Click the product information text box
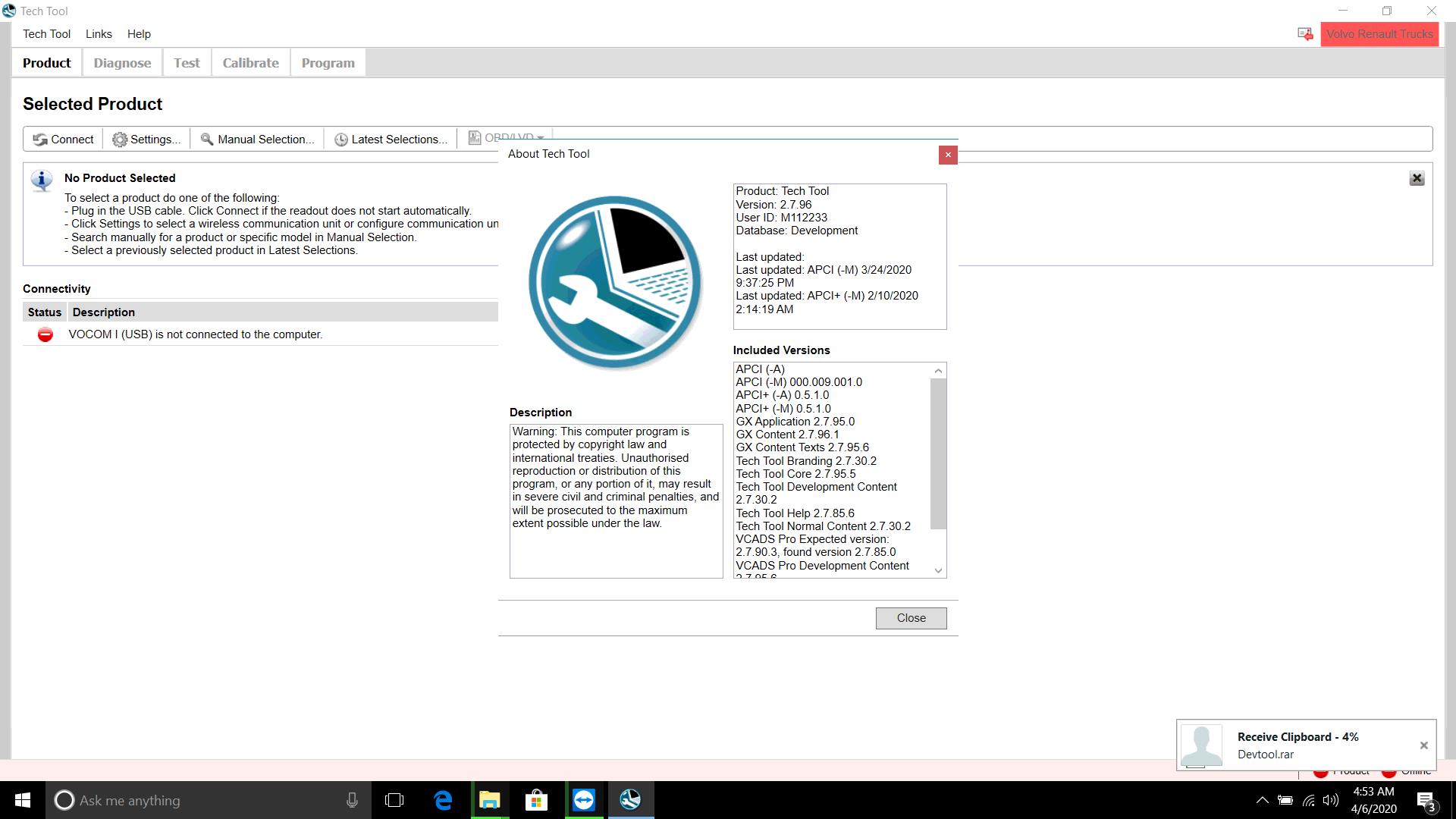Image resolution: width=1456 pixels, height=819 pixels. point(839,256)
